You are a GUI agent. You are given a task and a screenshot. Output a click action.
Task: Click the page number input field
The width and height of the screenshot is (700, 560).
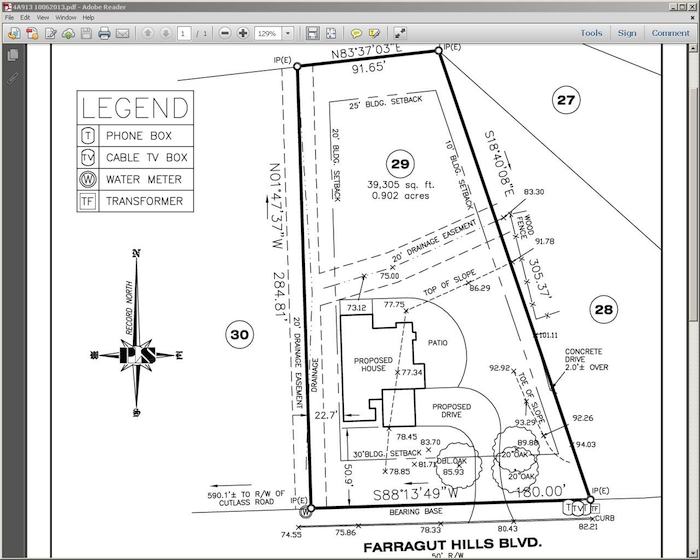184,33
